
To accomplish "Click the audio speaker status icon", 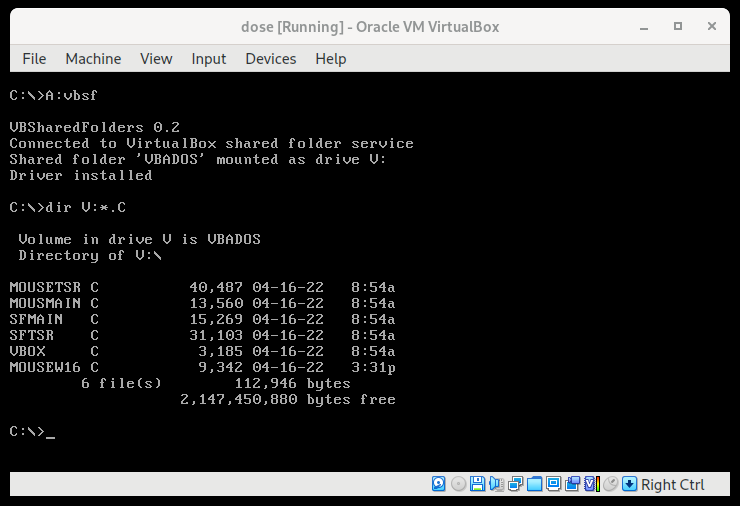I will click(x=496, y=484).
